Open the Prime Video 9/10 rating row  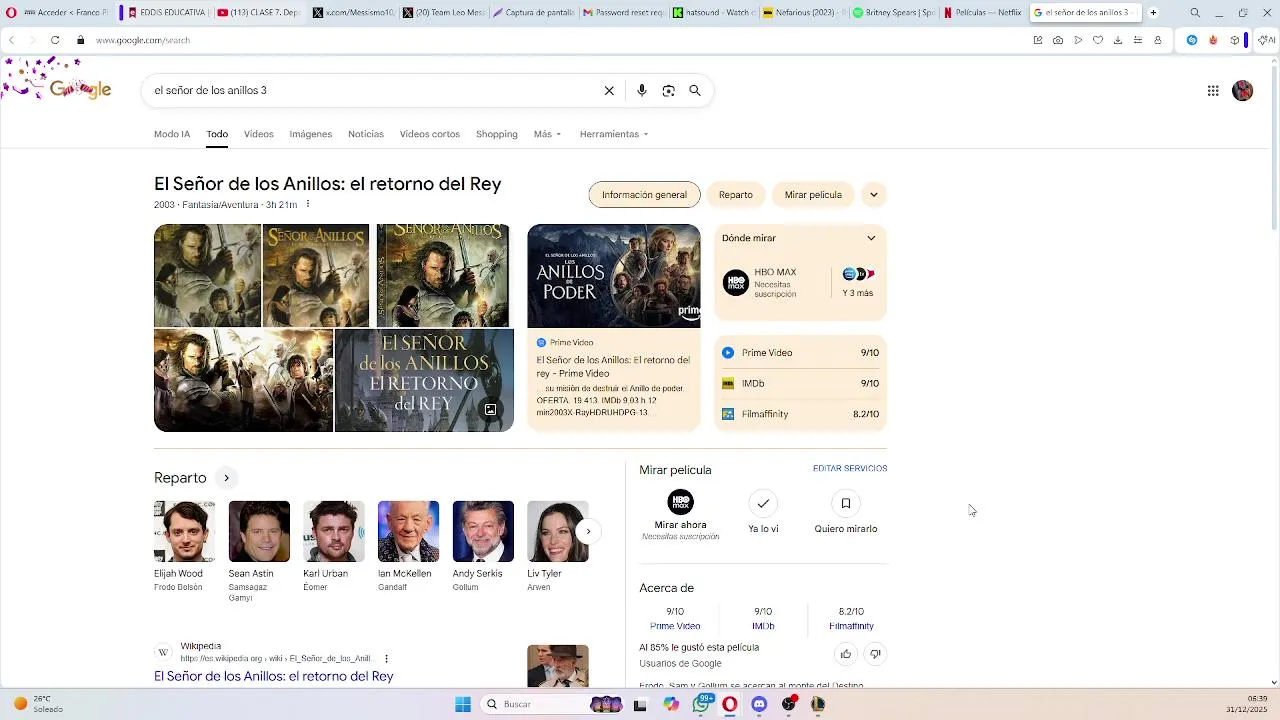800,353
